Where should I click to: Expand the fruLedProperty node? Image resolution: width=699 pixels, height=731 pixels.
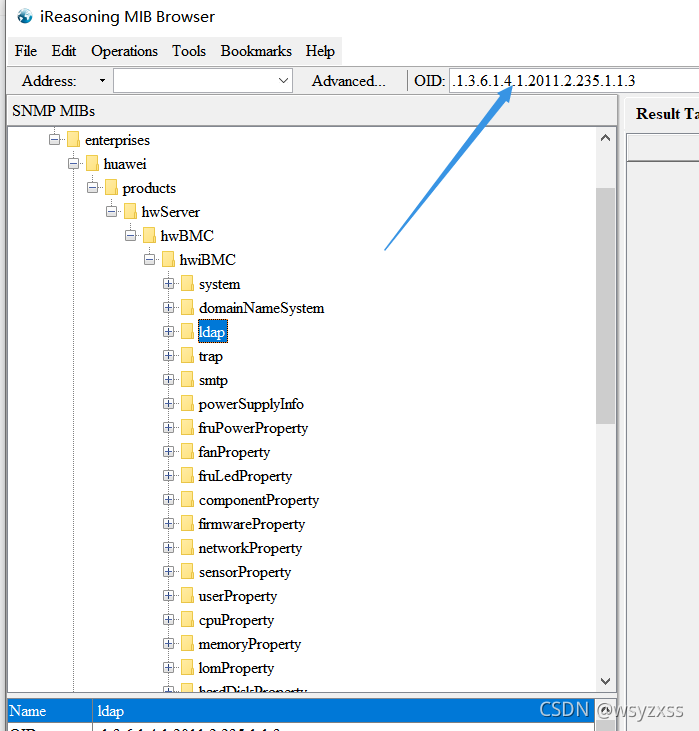click(168, 476)
